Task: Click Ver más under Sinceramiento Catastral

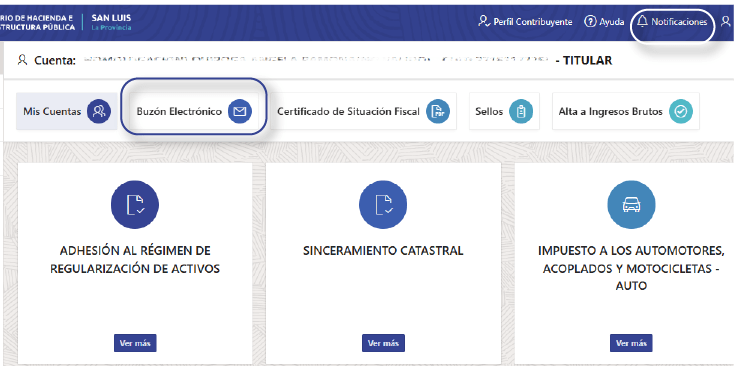Action: coord(383,343)
